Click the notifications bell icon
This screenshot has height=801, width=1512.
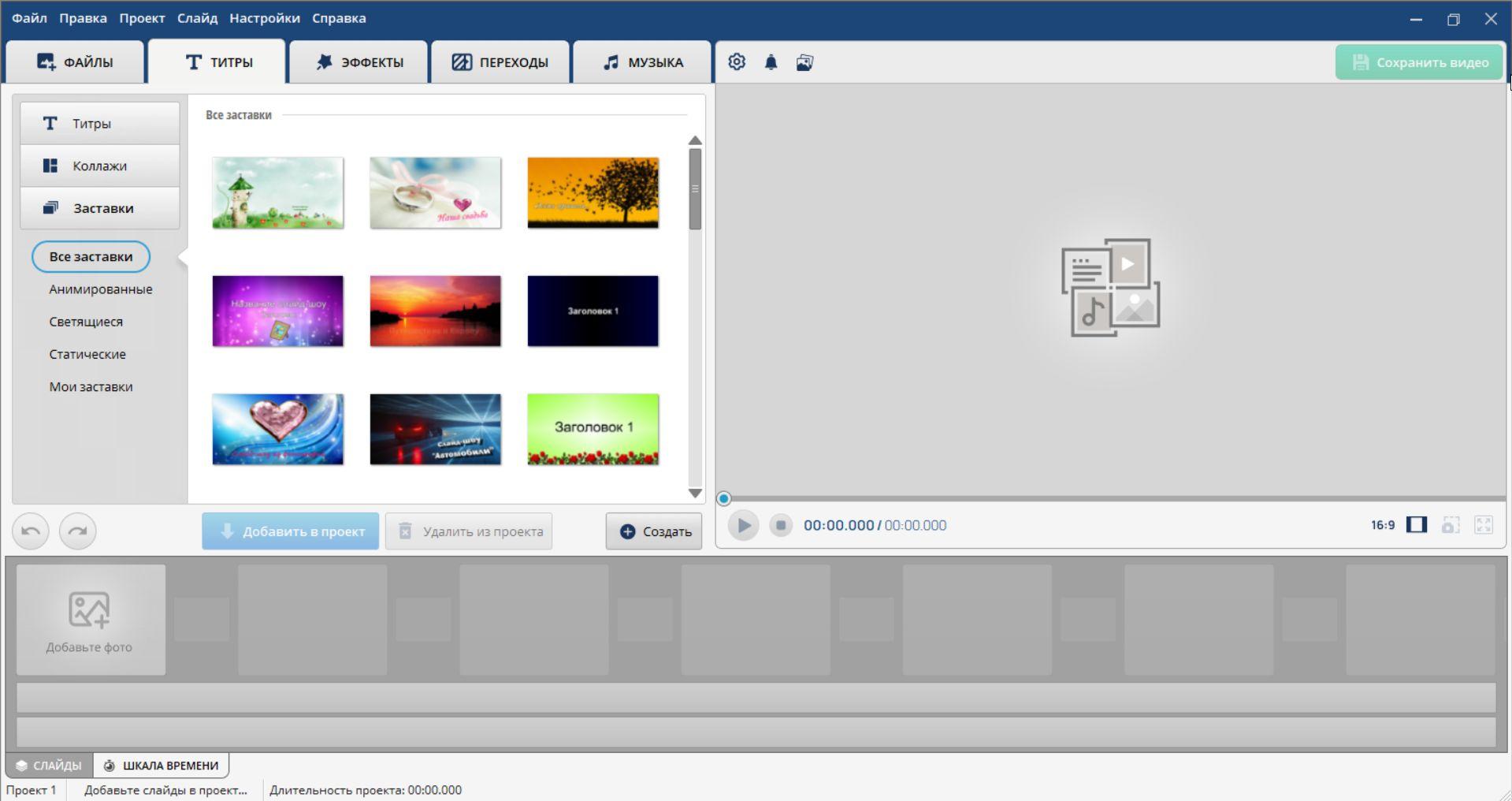(x=771, y=62)
